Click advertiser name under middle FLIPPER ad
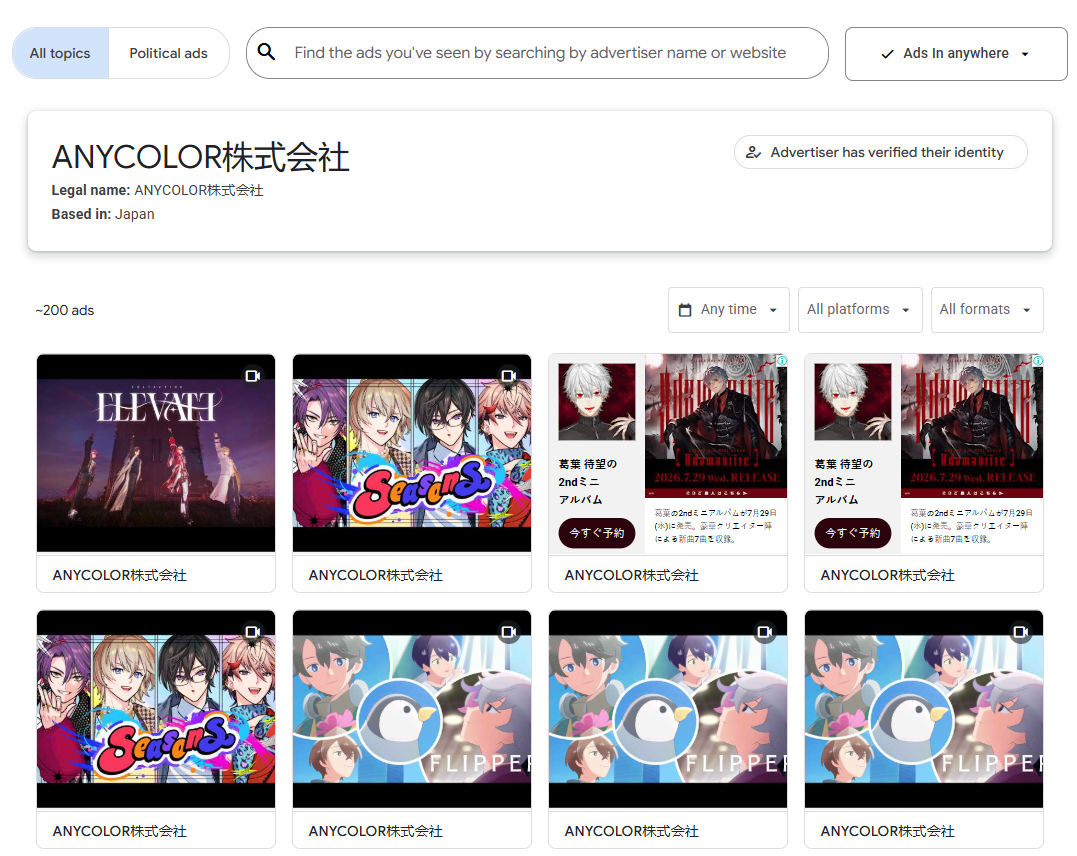 tap(631, 831)
